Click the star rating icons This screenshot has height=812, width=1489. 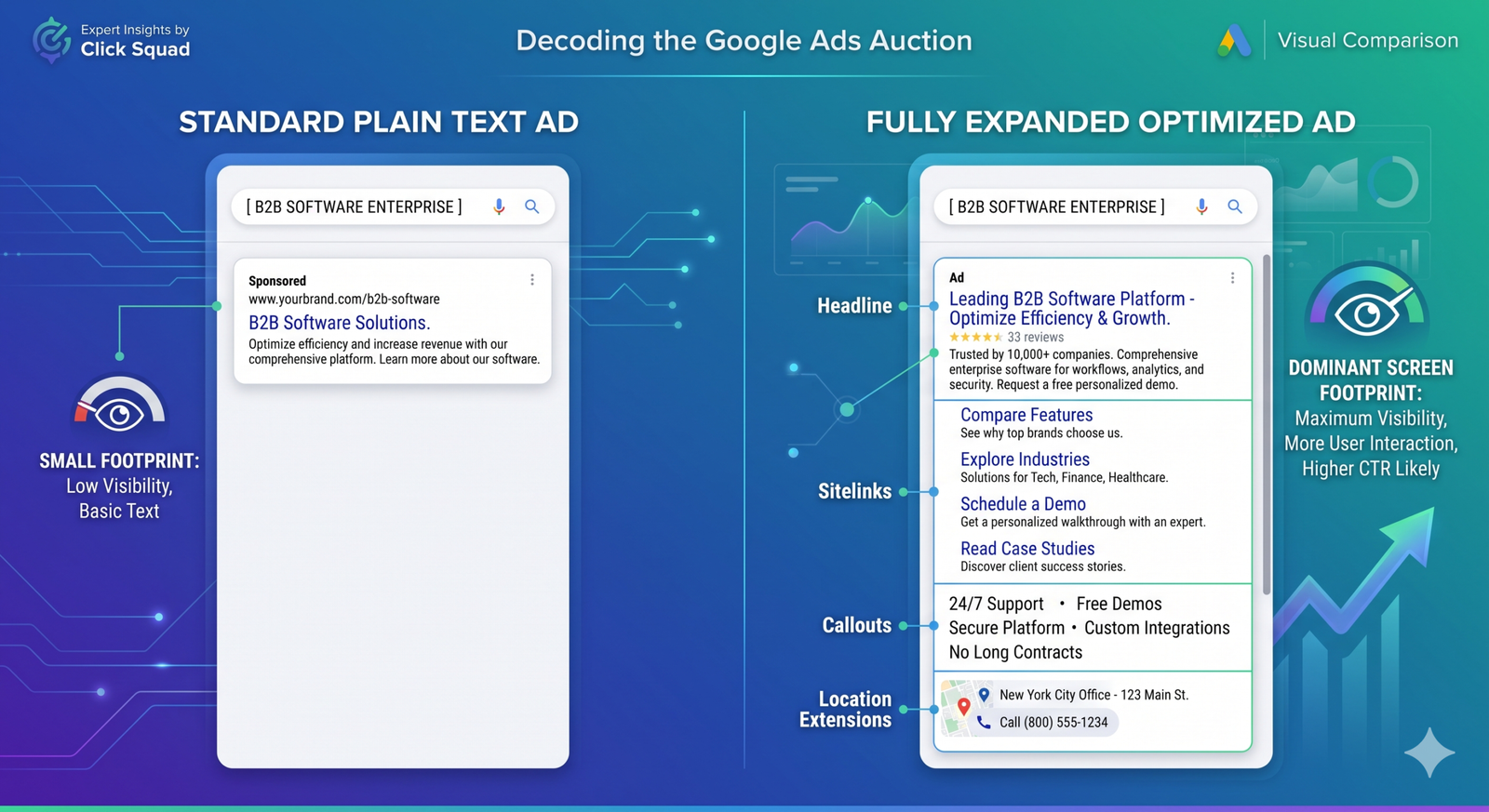click(x=975, y=338)
